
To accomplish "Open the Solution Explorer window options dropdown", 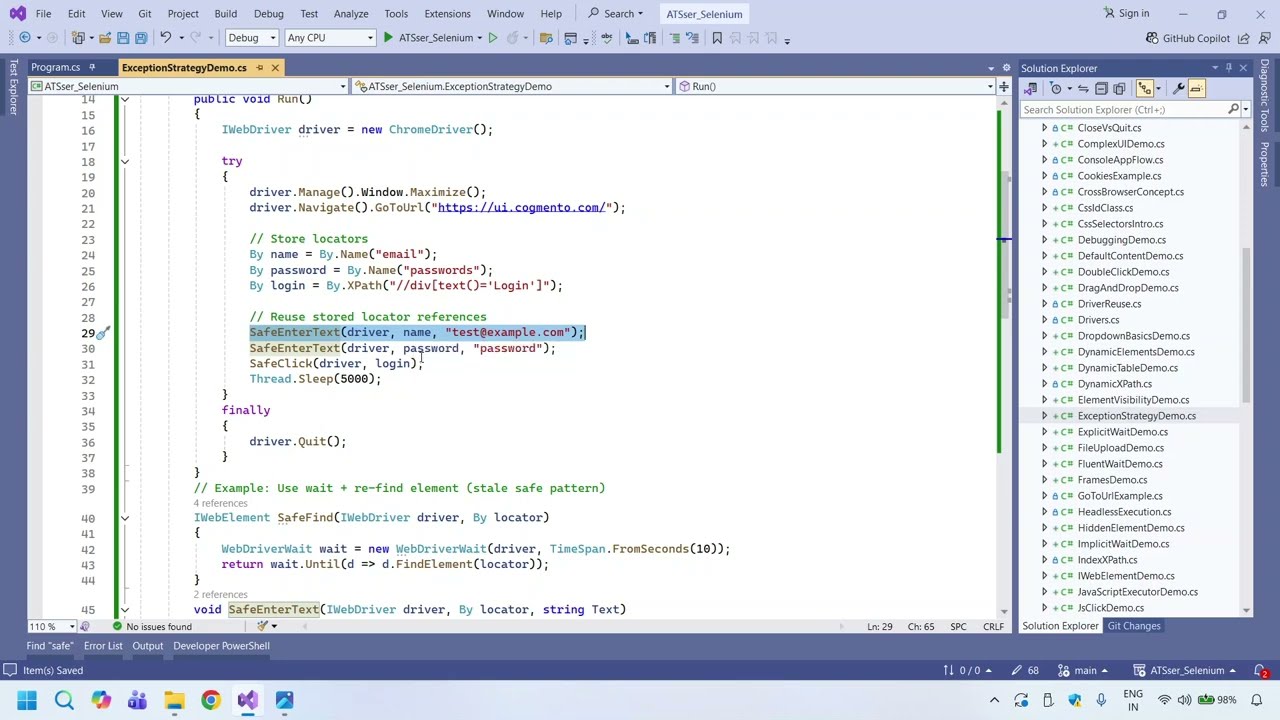I will click(x=1214, y=68).
